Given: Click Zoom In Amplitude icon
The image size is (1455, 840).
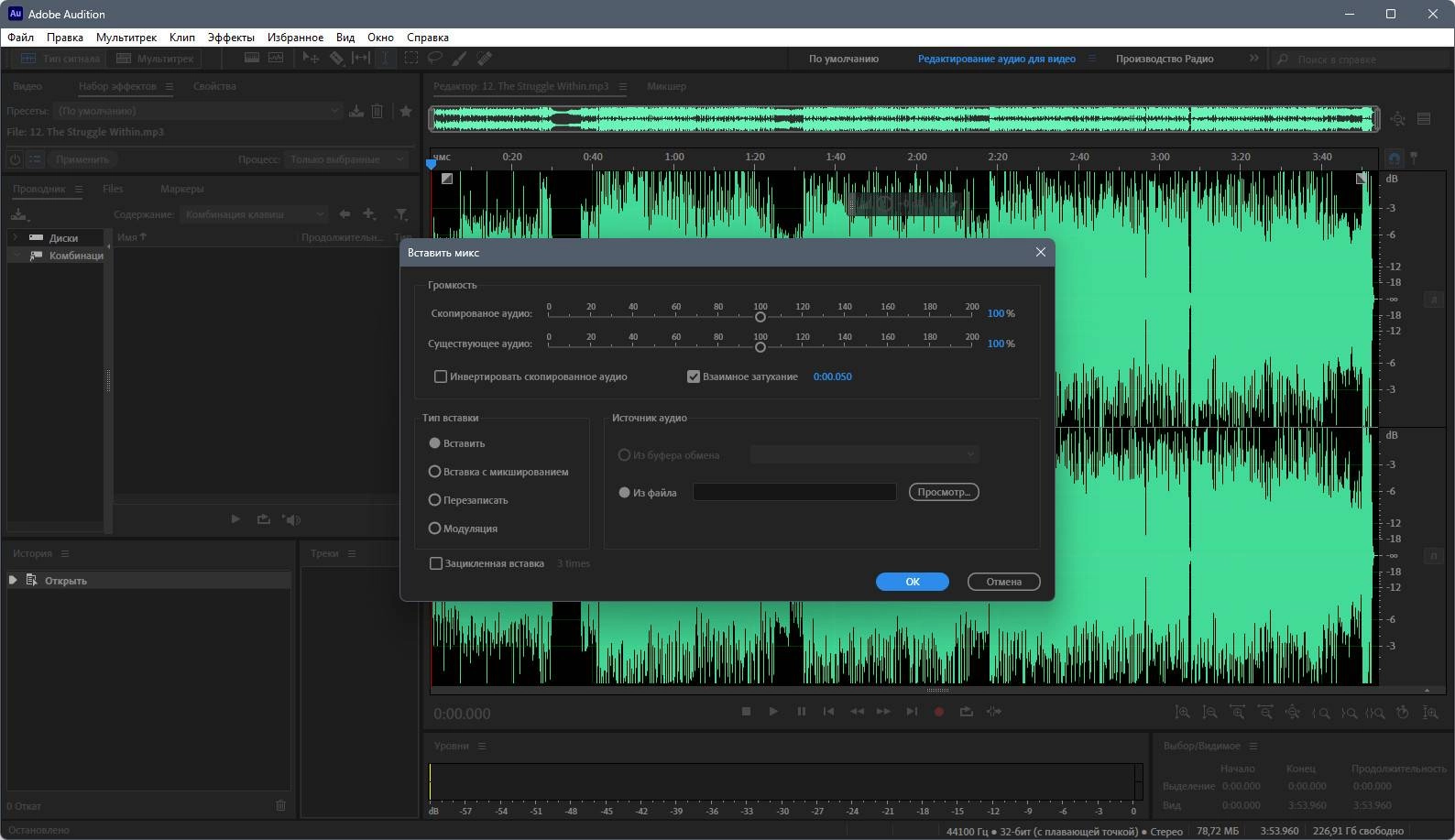Looking at the screenshot, I should [1183, 712].
